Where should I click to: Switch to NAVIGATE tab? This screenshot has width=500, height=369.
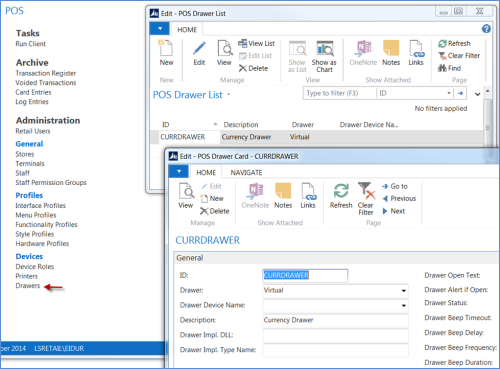click(x=246, y=172)
